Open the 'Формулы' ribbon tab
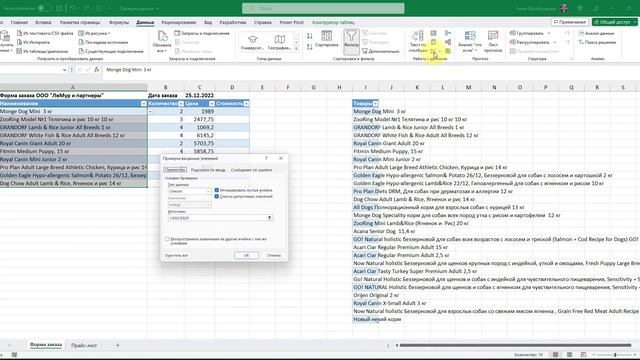640x360 pixels. click(119, 22)
